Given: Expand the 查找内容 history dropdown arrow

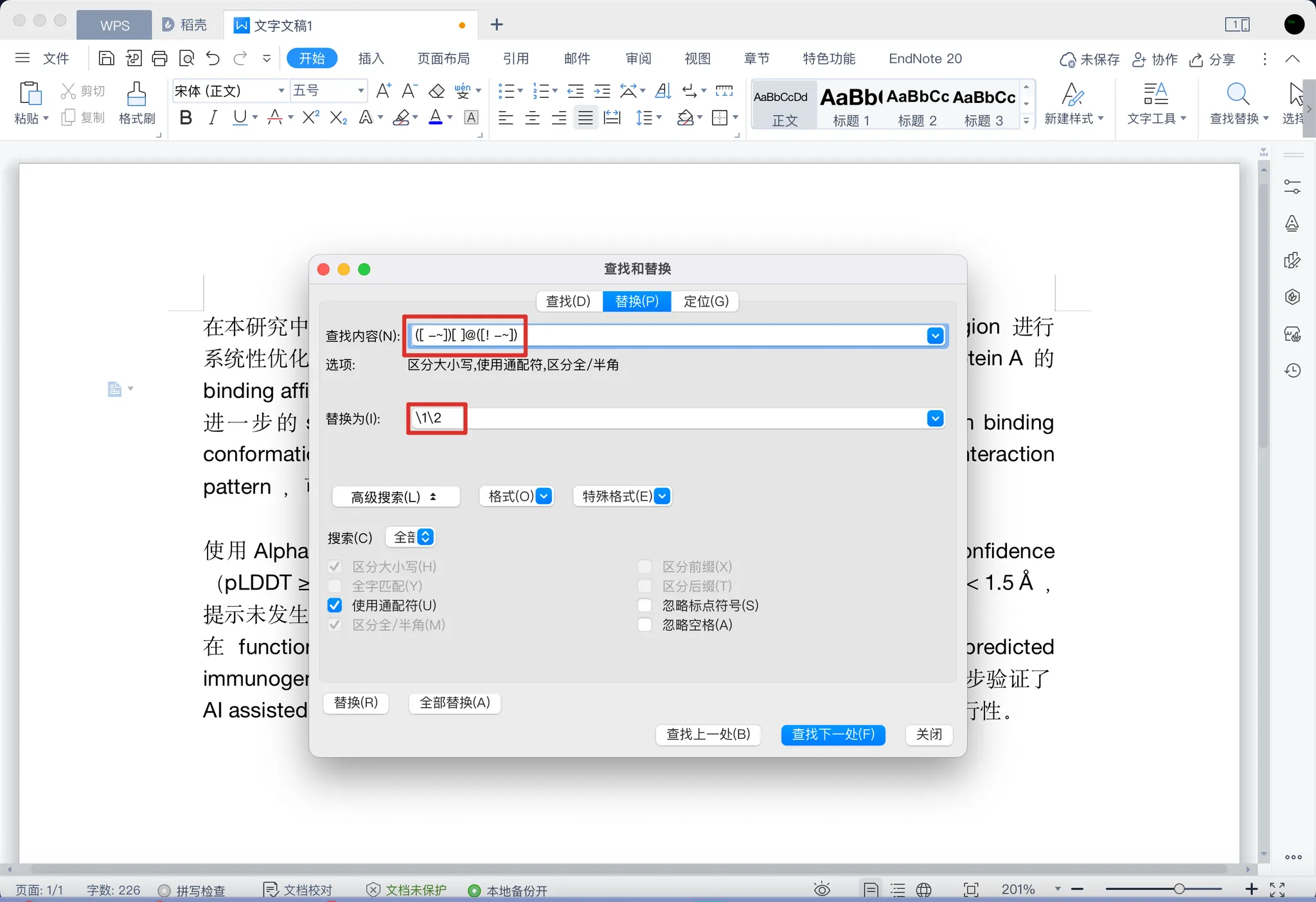Looking at the screenshot, I should (935, 336).
